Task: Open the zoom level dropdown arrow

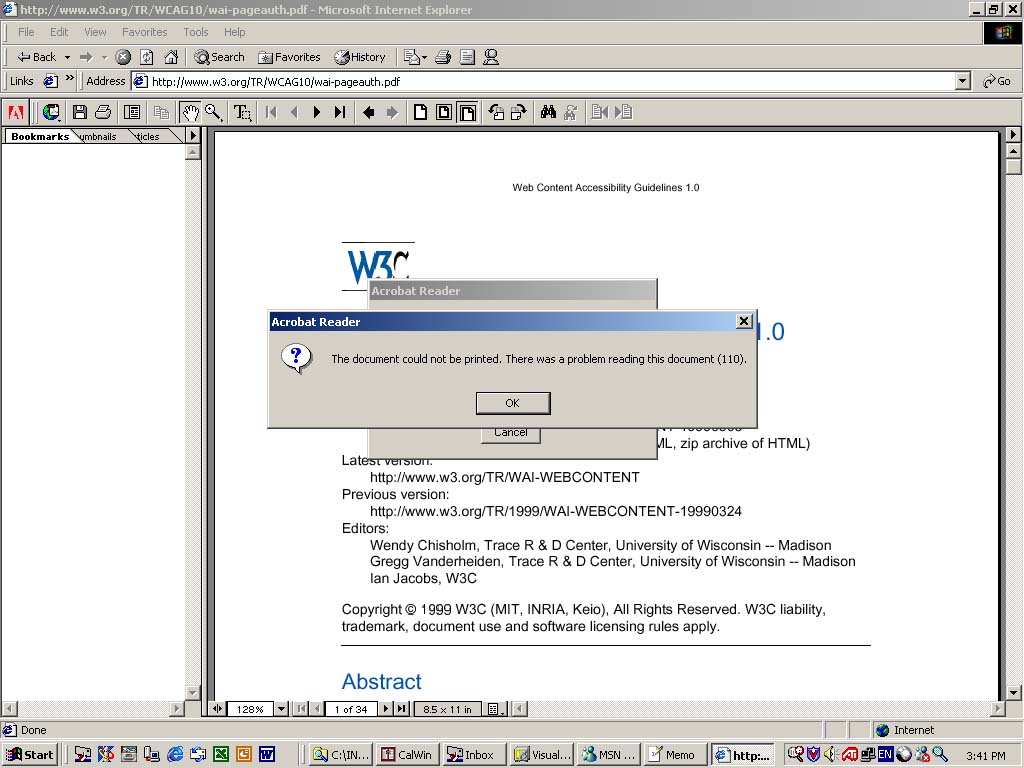Action: coord(281,709)
